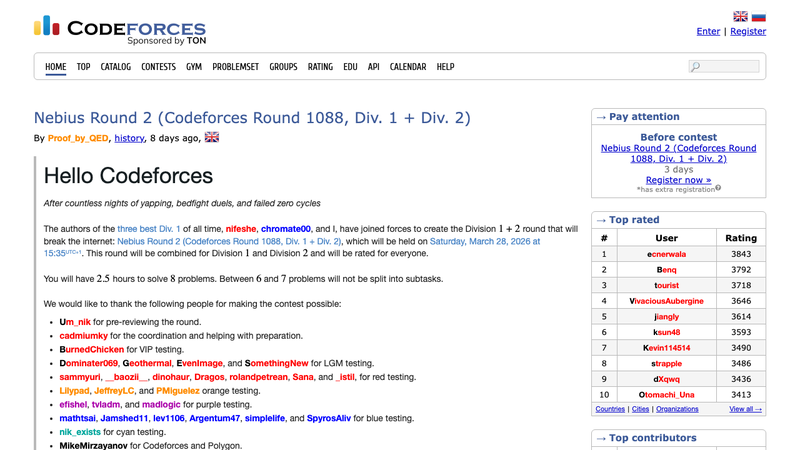Open the HELP menu item
The image size is (800, 450).
445,67
